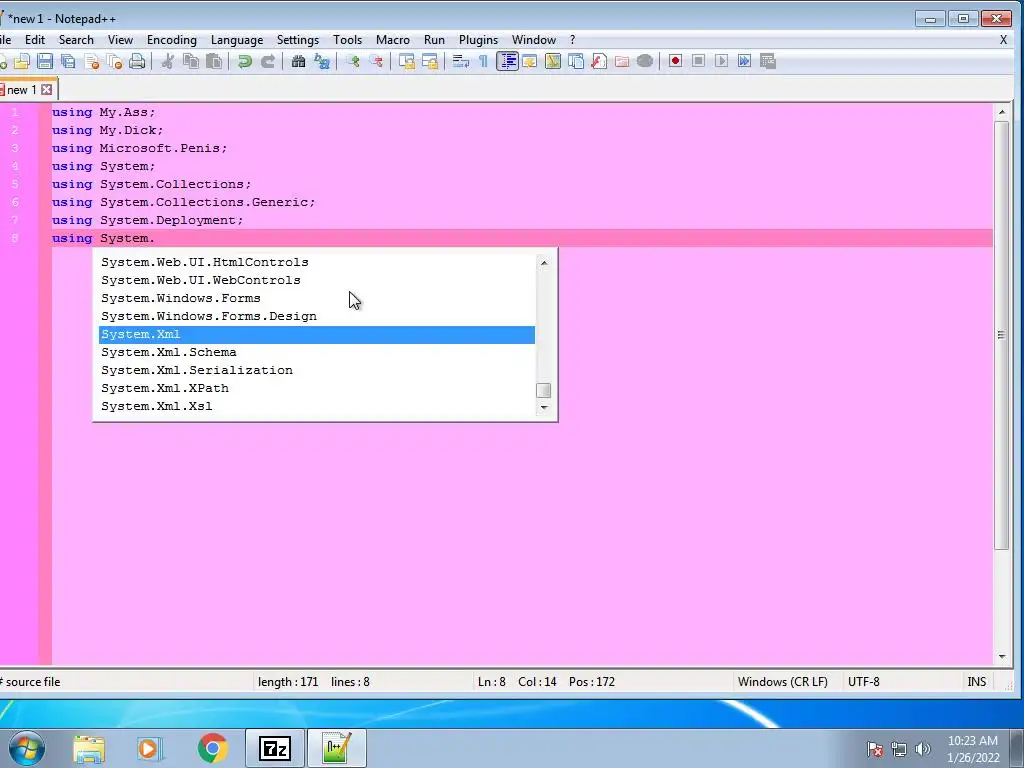Open the Search menu
The width and height of the screenshot is (1024, 768).
(76, 40)
